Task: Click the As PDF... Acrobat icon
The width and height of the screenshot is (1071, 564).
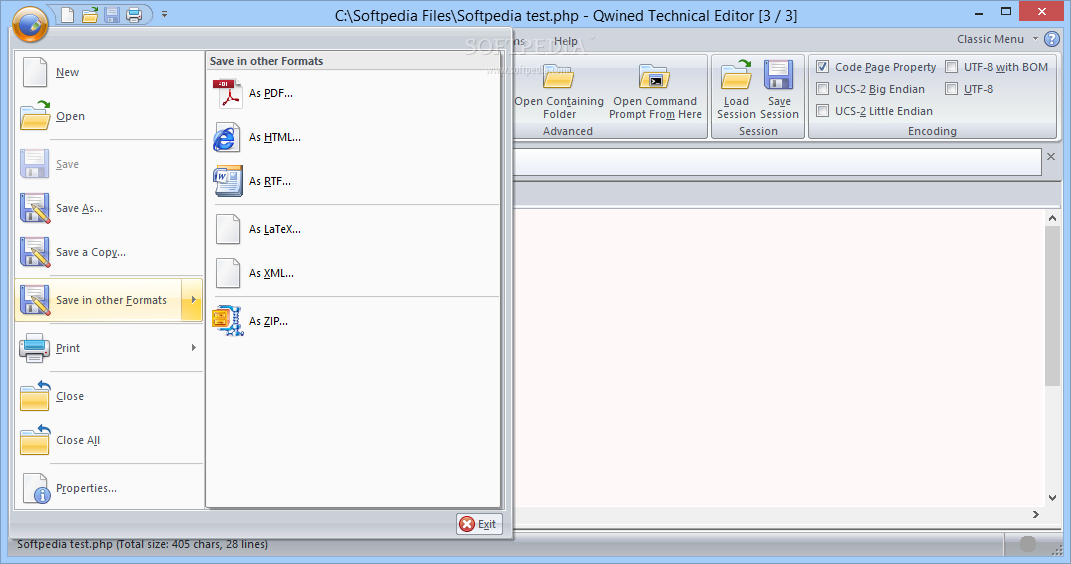Action: (x=227, y=94)
